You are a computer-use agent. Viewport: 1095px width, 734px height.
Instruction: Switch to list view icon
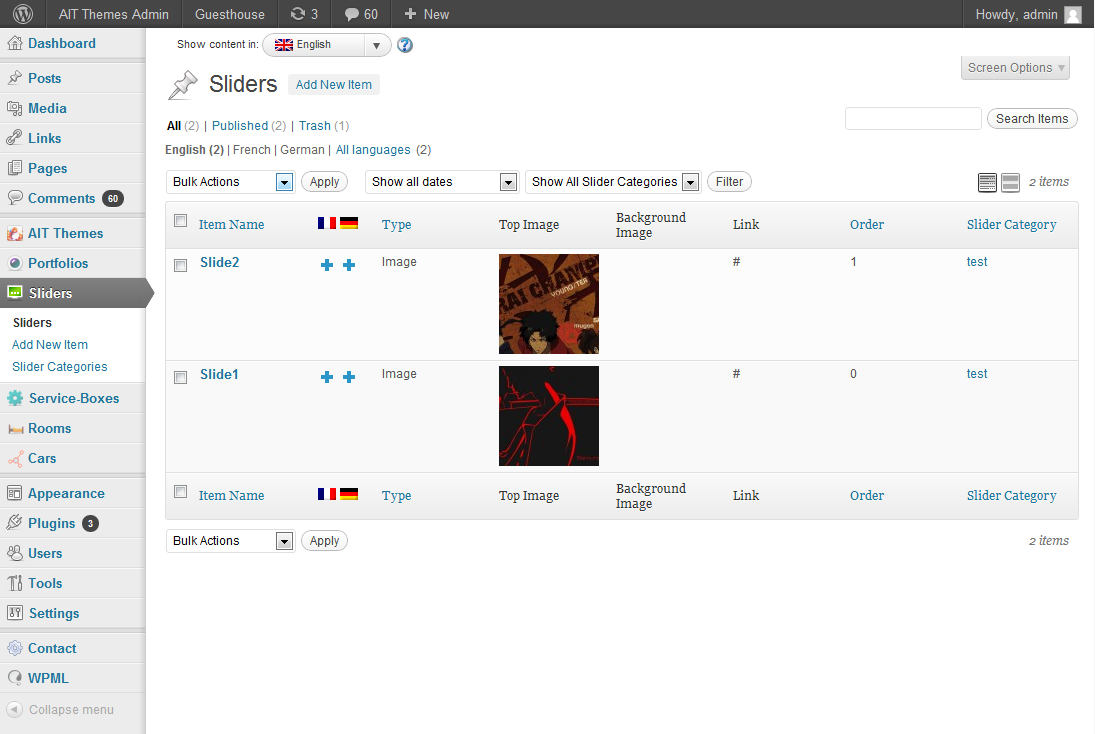click(x=987, y=182)
